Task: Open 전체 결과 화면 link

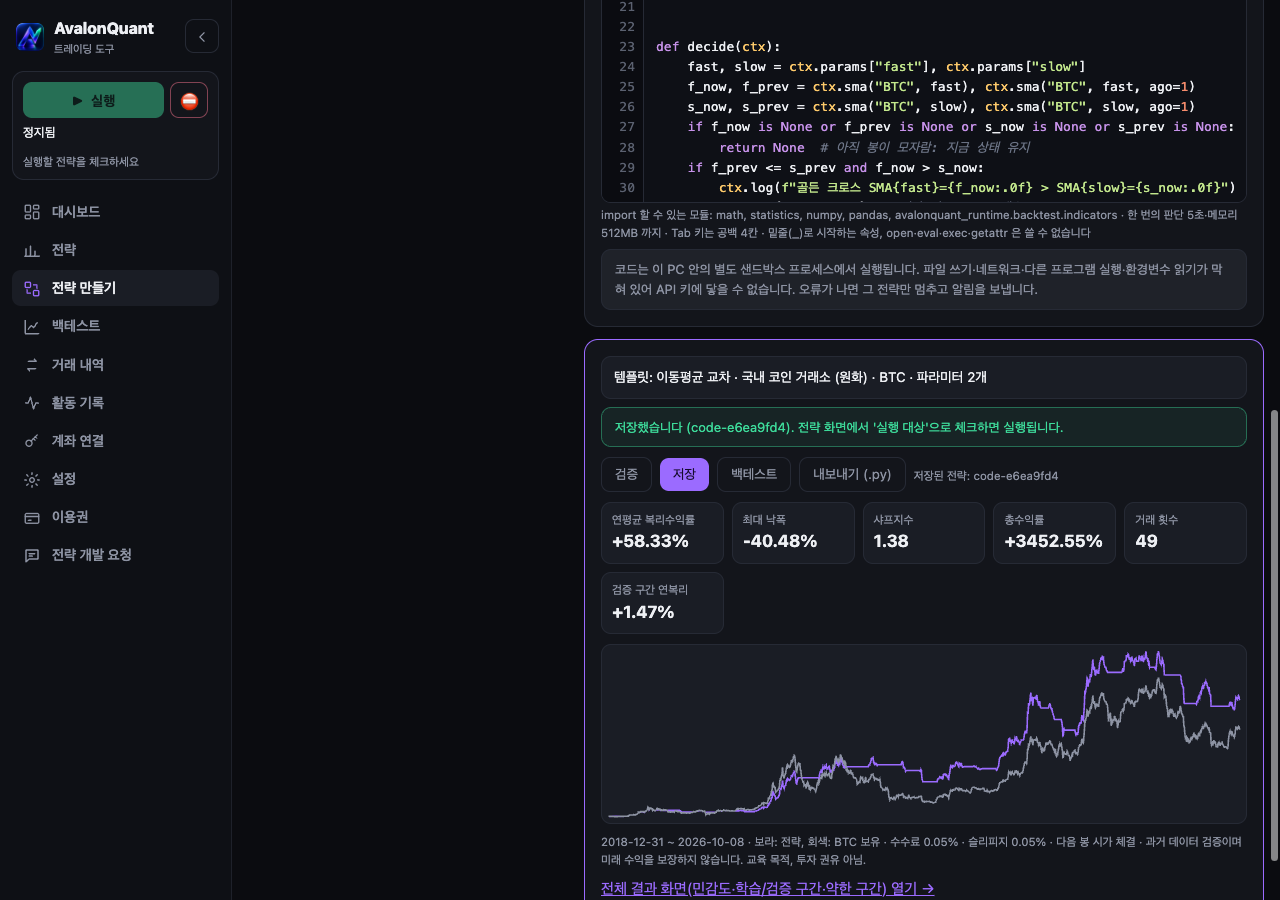Action: [767, 888]
